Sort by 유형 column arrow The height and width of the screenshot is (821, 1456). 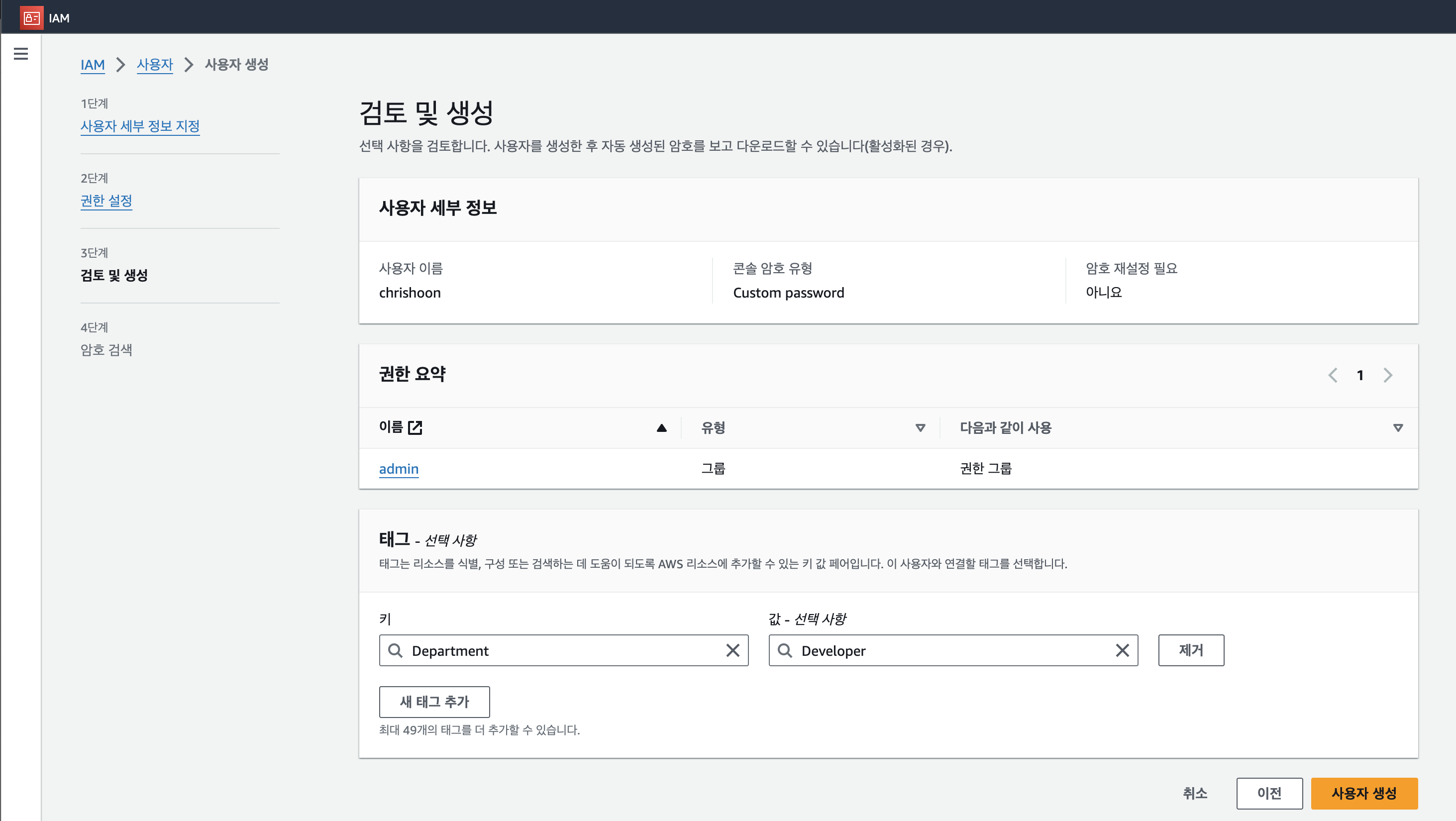coord(920,428)
